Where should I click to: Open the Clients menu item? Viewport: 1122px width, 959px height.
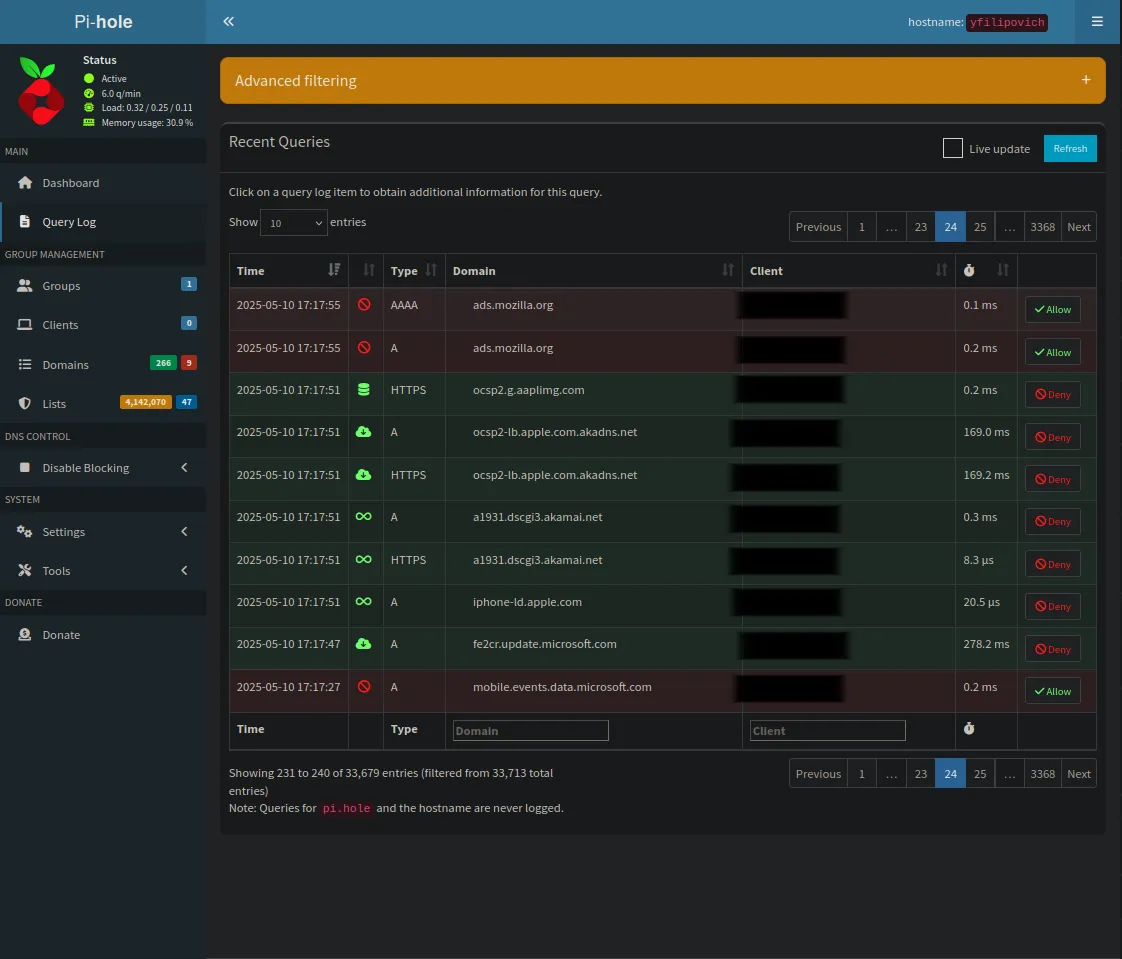pos(103,324)
